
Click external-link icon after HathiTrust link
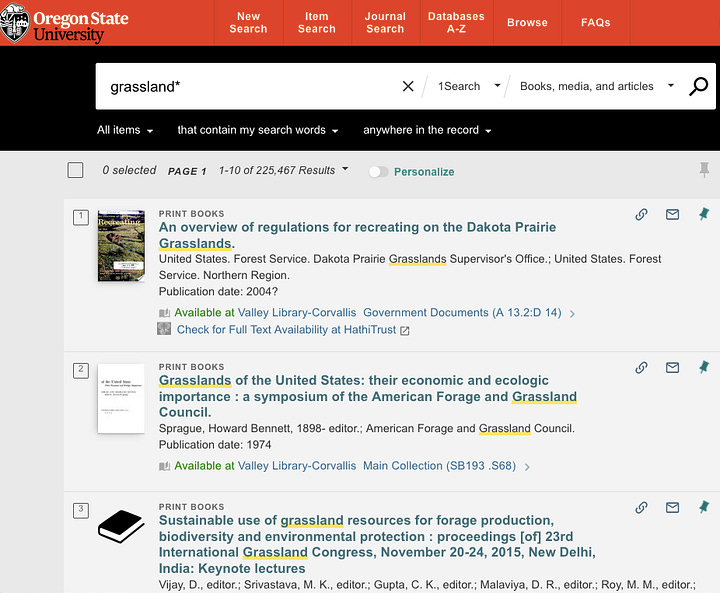[x=405, y=331]
